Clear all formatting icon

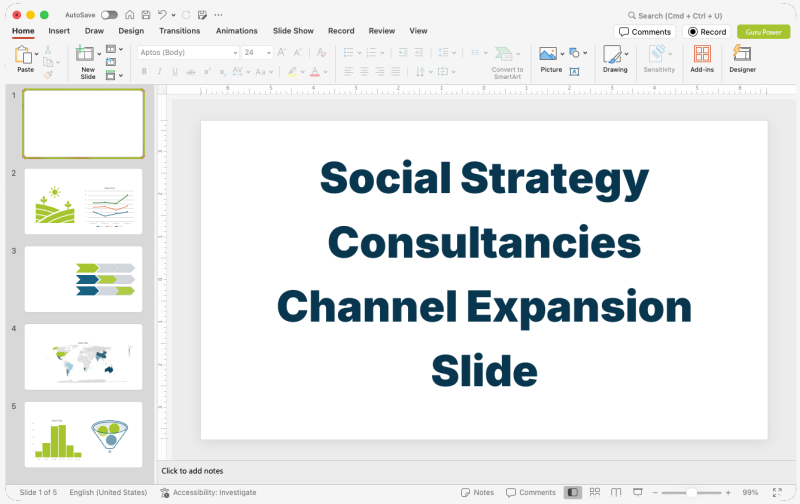(x=321, y=52)
